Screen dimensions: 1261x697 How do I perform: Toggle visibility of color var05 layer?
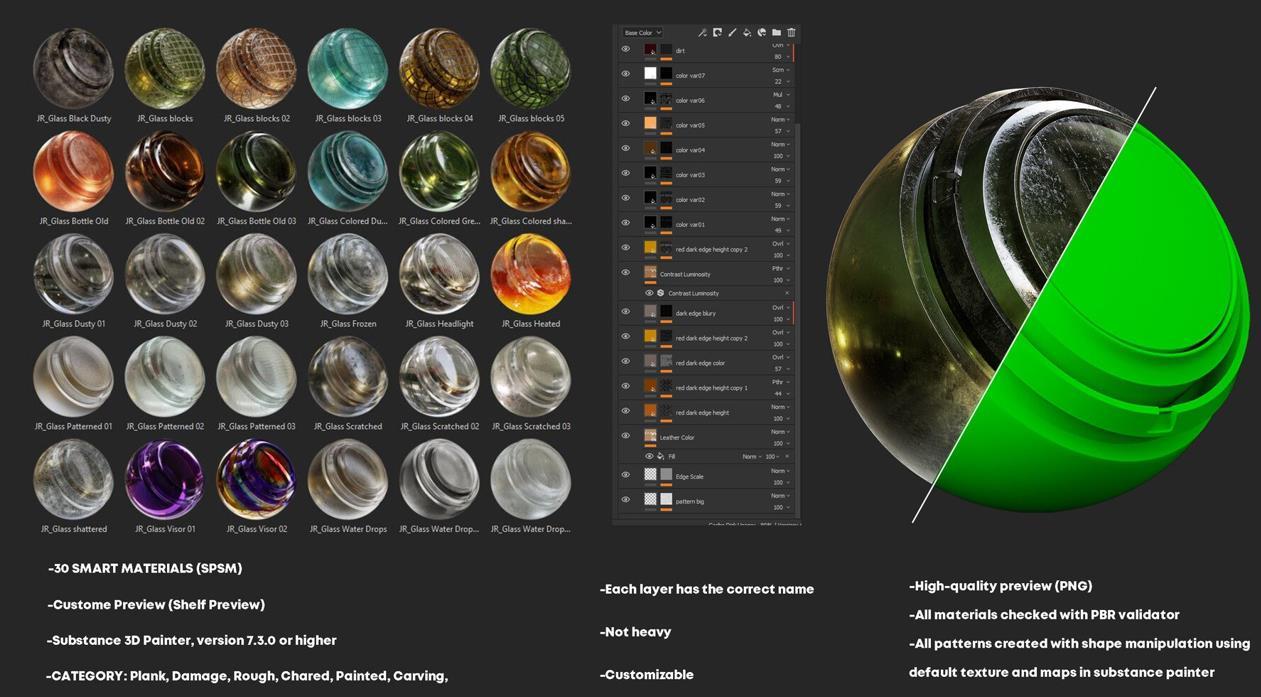click(x=626, y=124)
